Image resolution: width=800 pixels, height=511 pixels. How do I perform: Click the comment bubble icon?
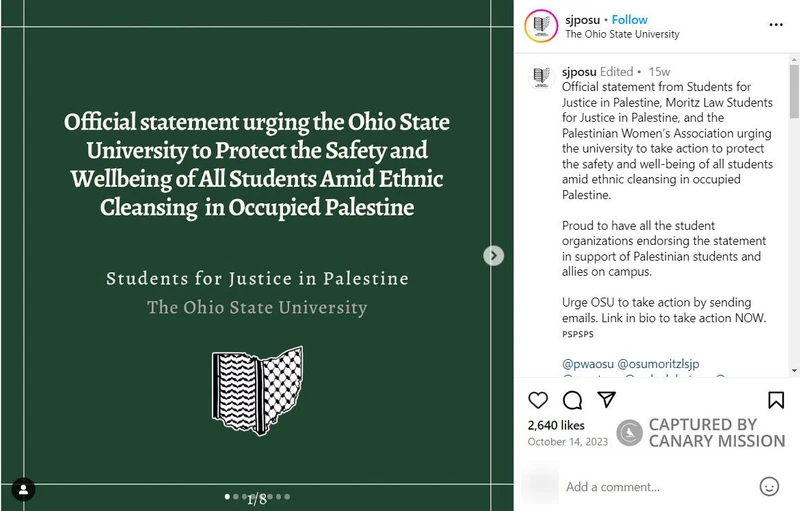(x=572, y=400)
